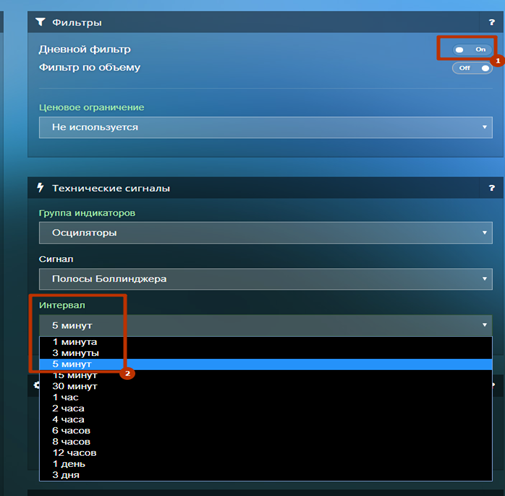
Task: Open help for Технические сигналы panel
Action: tap(492, 188)
